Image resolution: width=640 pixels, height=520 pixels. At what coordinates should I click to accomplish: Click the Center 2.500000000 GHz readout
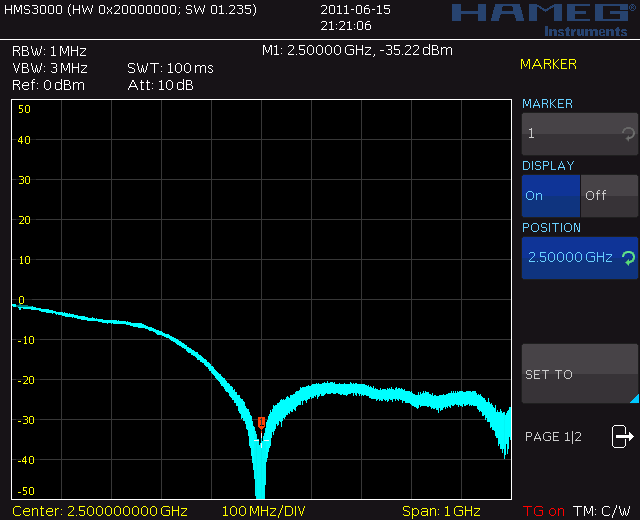(x=100, y=511)
